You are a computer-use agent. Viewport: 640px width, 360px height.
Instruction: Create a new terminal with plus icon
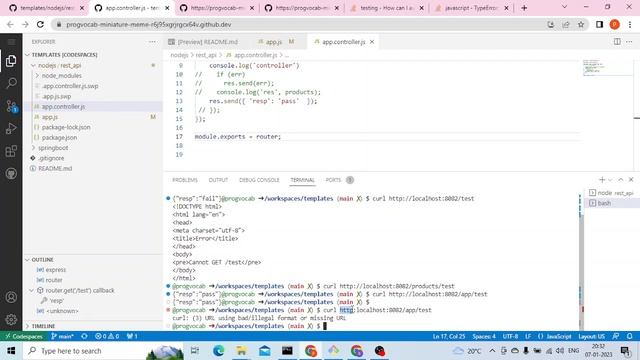coord(602,180)
